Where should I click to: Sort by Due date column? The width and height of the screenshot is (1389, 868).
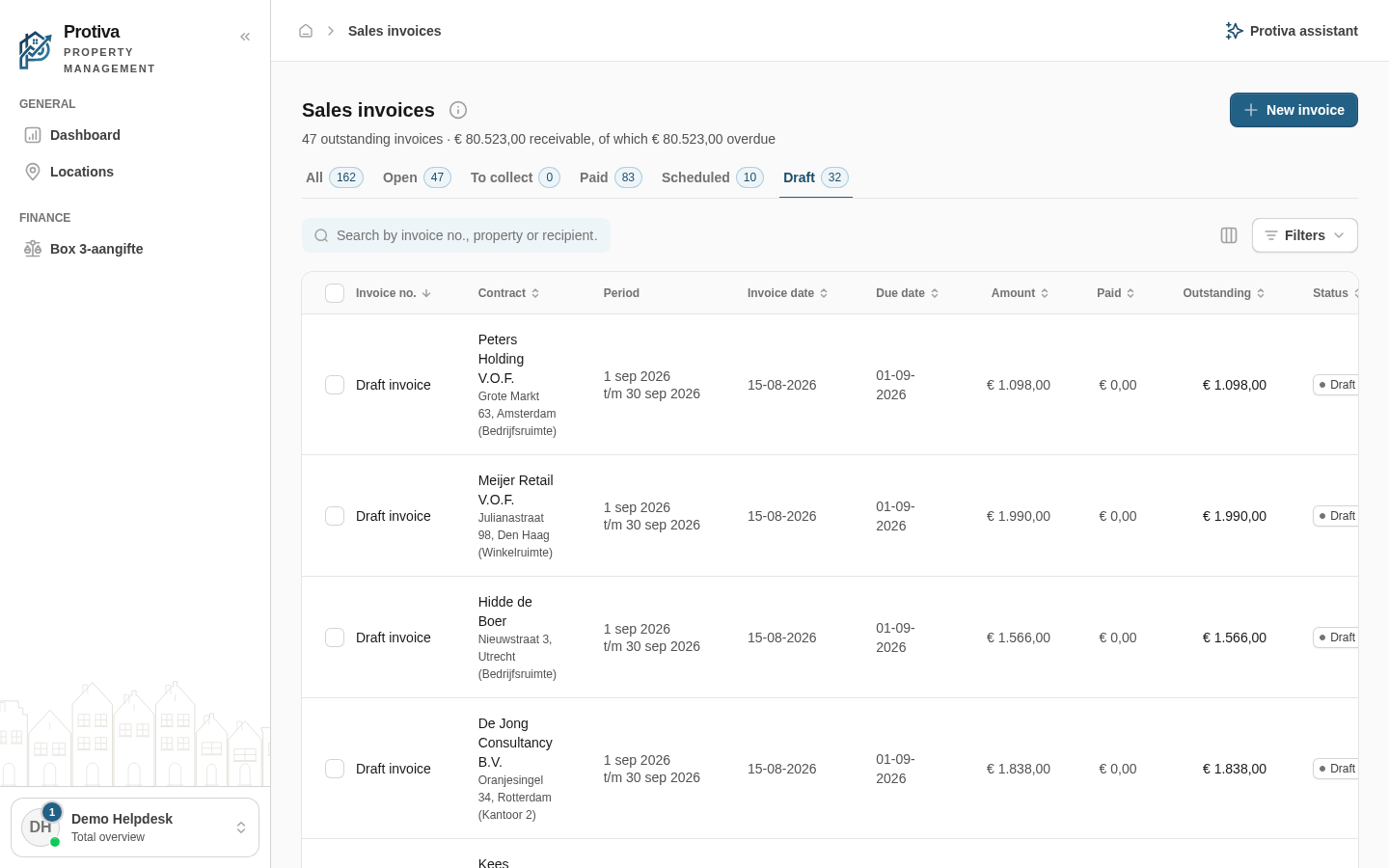[907, 293]
